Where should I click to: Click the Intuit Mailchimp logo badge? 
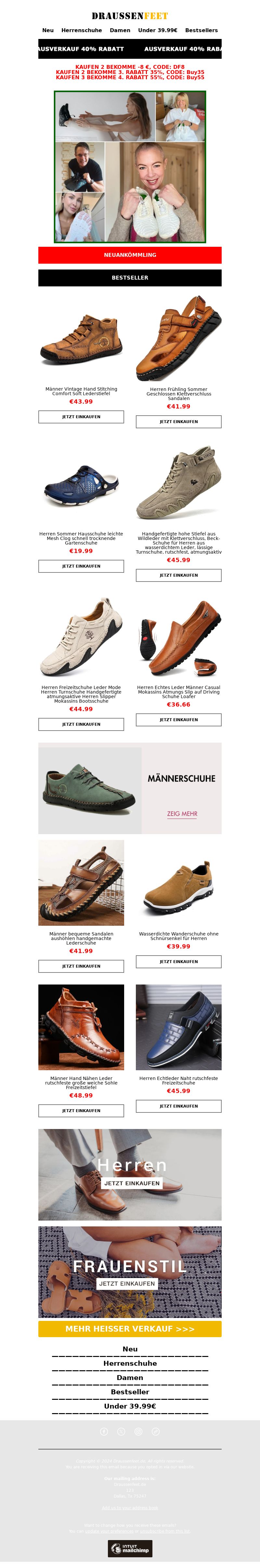(x=130, y=1549)
